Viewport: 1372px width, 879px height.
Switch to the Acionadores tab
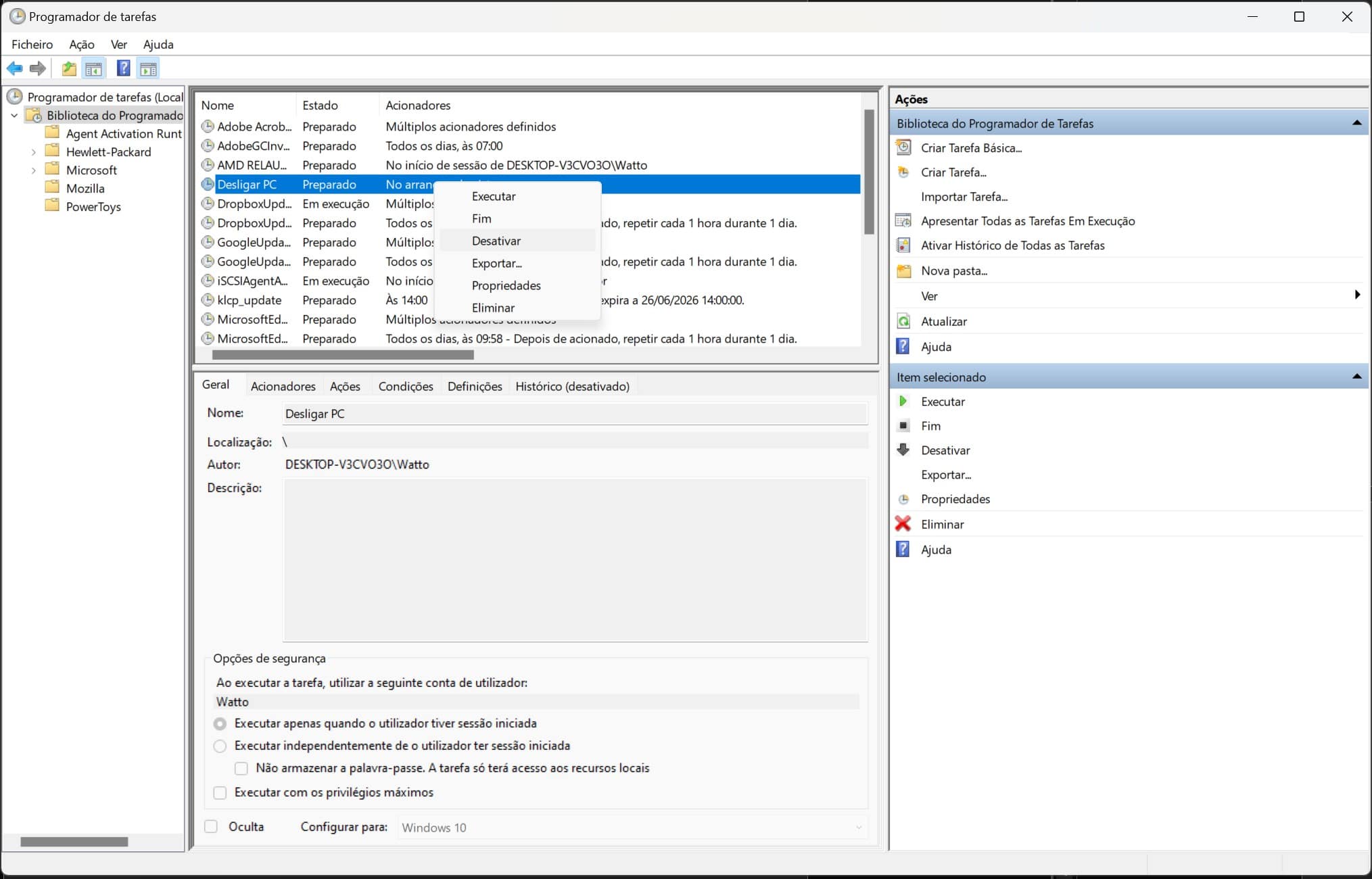click(x=283, y=386)
